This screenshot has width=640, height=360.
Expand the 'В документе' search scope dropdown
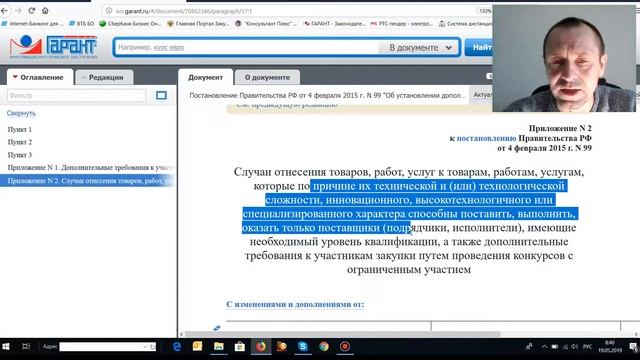(420, 47)
